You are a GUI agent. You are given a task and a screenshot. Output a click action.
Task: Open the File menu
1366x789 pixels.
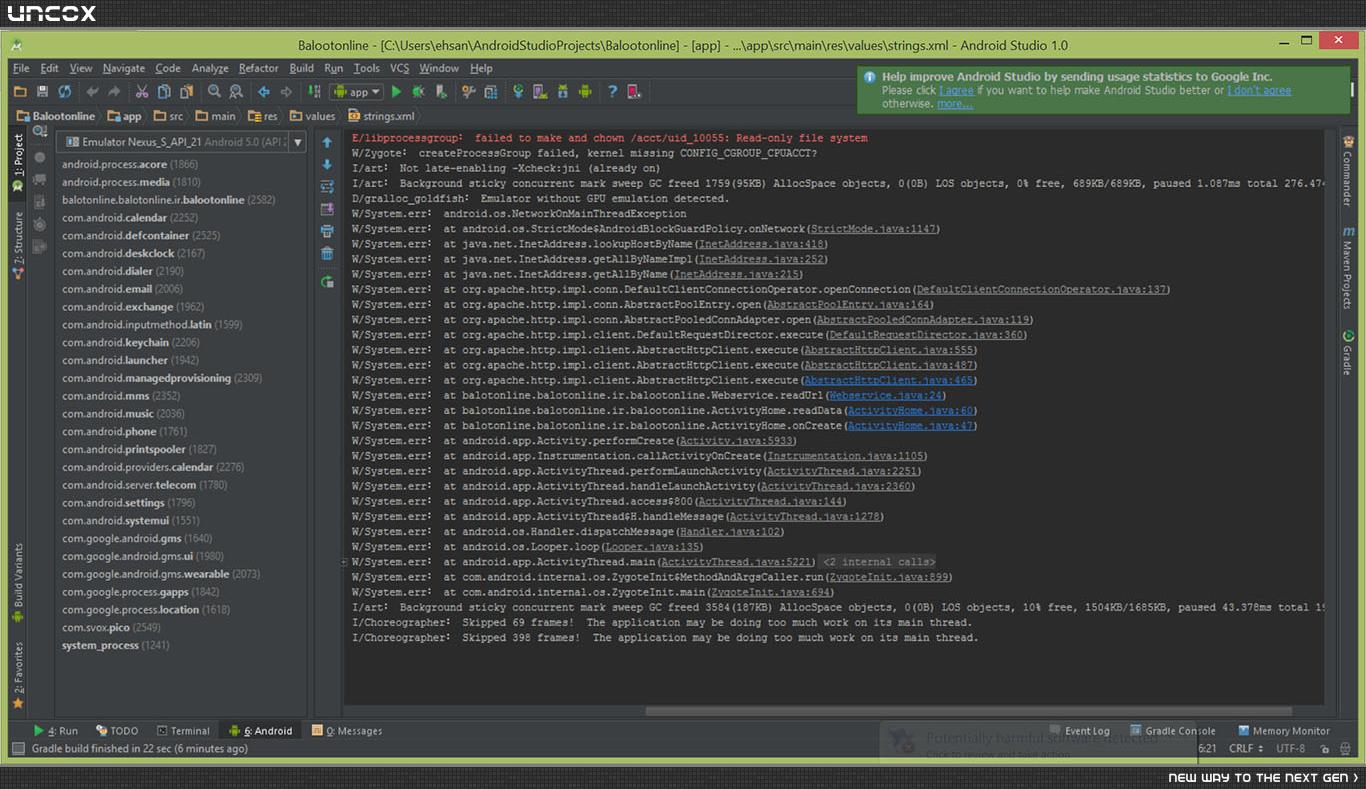point(21,68)
